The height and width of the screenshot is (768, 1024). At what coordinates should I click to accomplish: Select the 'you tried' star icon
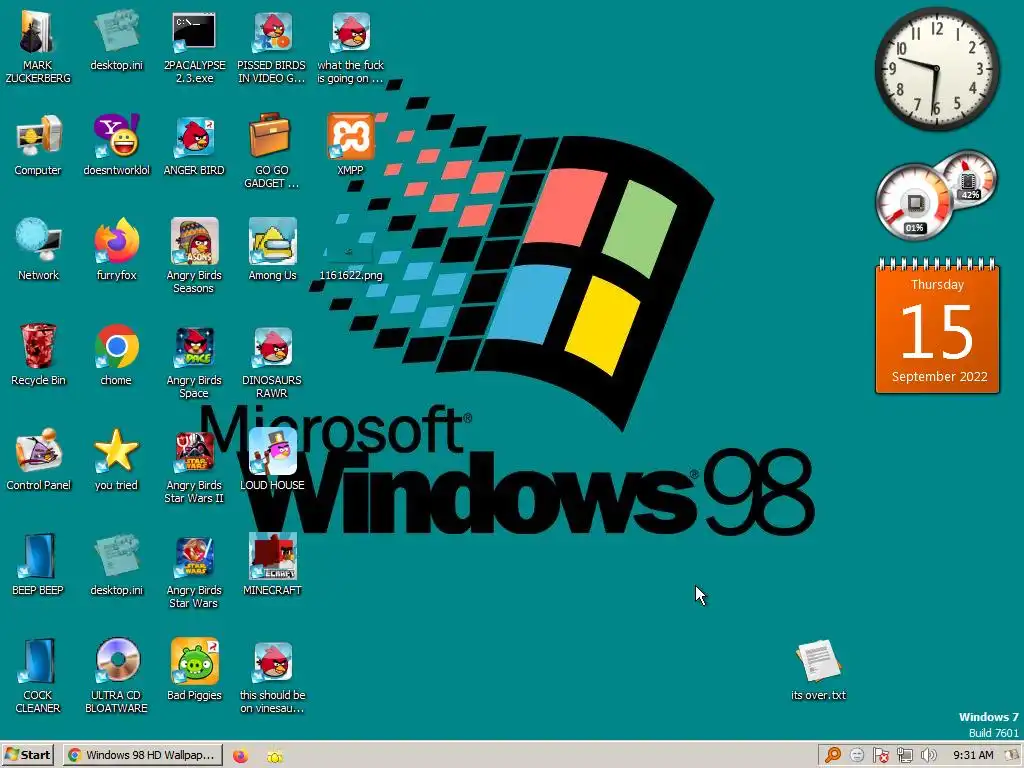tap(116, 451)
